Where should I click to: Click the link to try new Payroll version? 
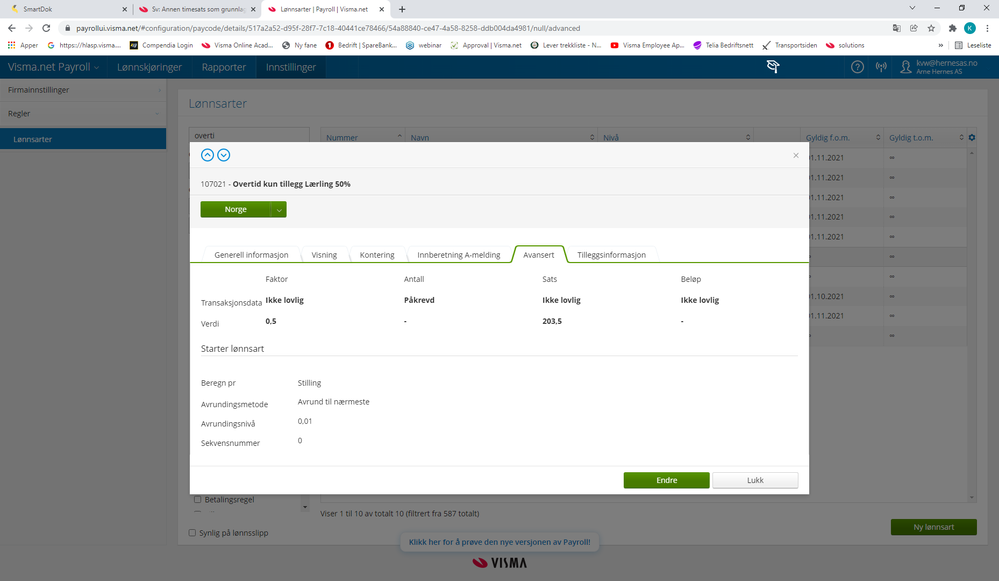[500, 542]
